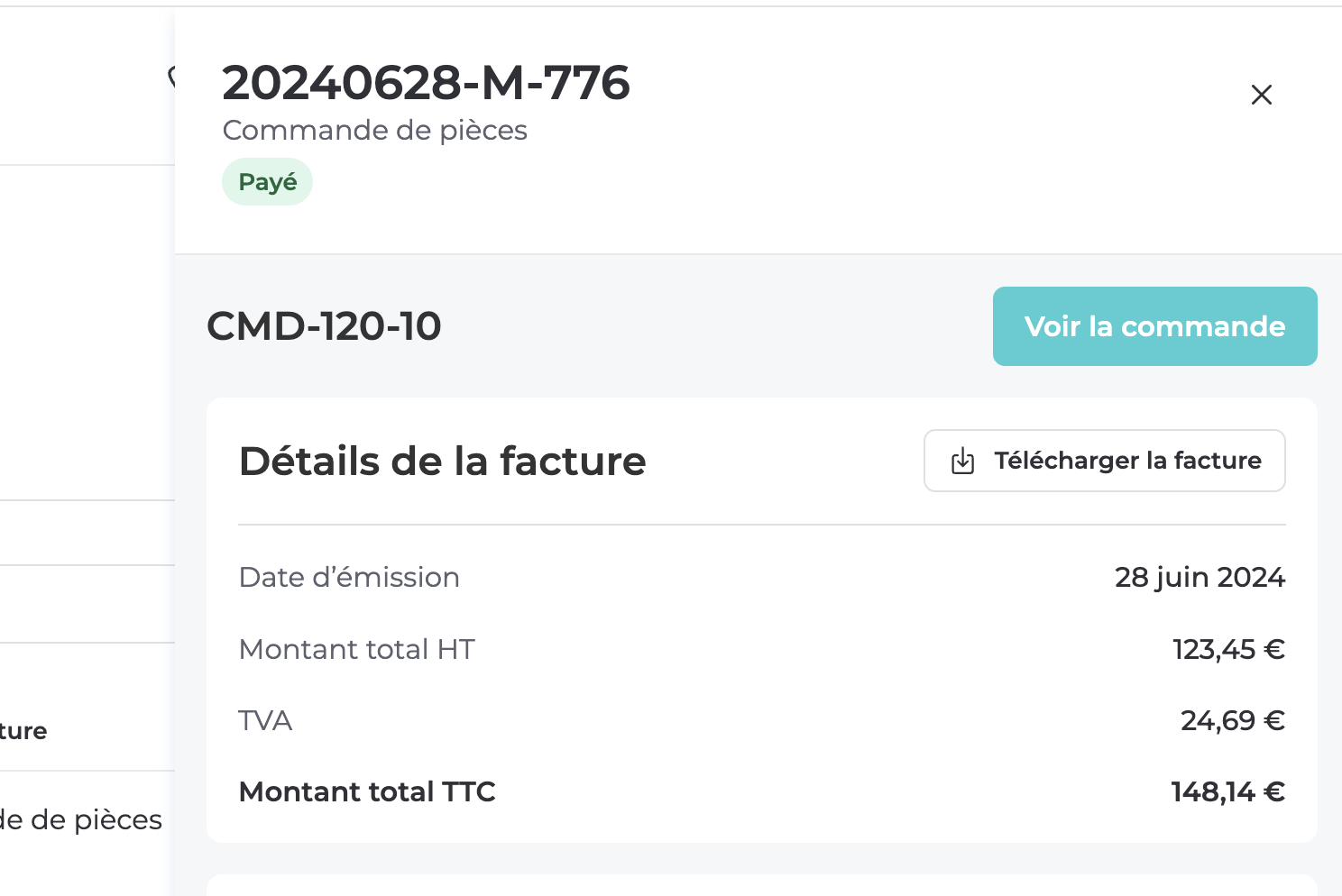Viewport: 1342px width, 896px height.
Task: Select invoice number 20240628-M-776 heading
Action: pos(426,83)
